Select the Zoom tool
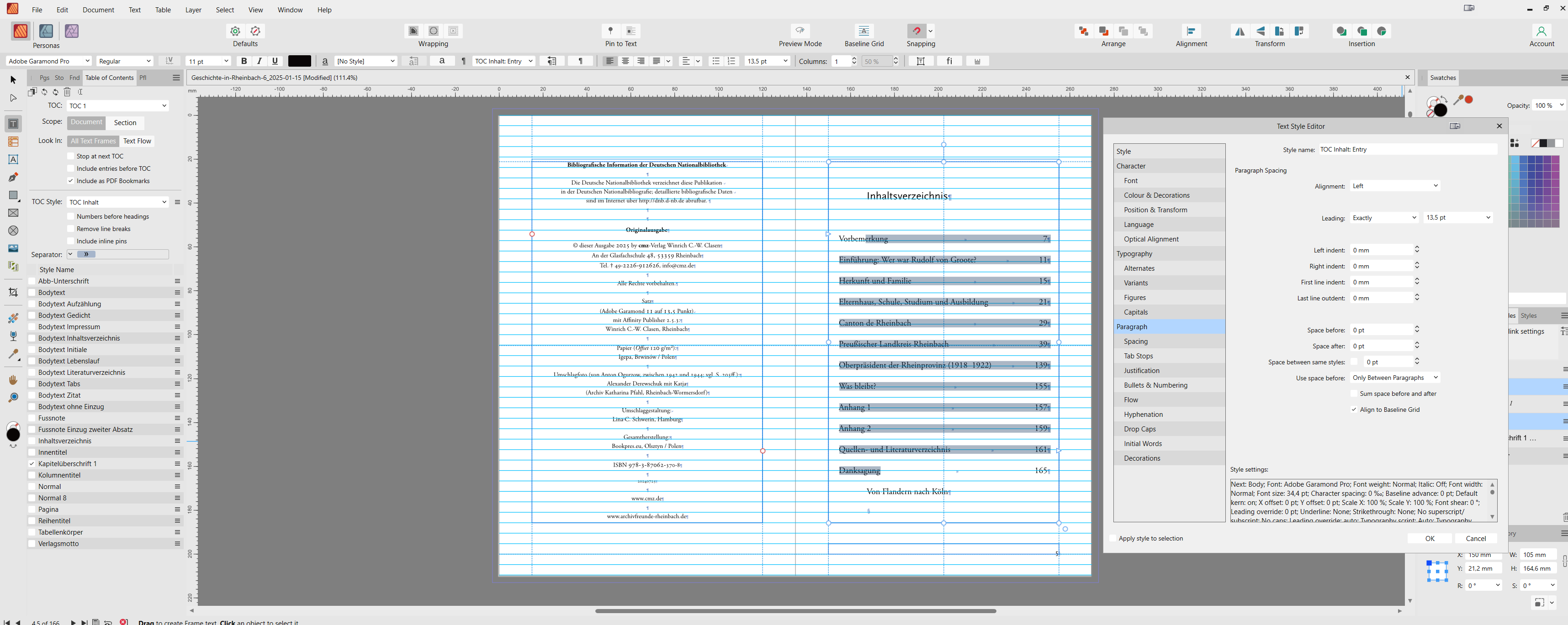 click(13, 397)
